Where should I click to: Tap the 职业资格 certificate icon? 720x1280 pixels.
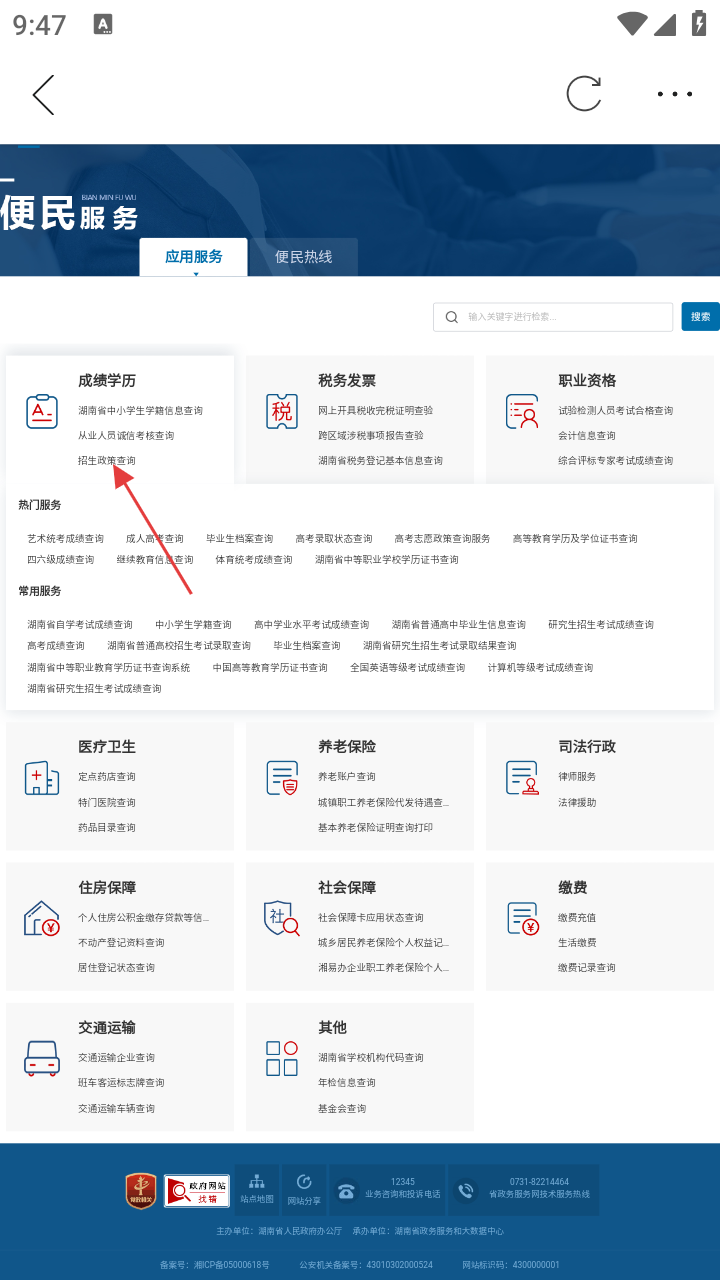point(522,411)
